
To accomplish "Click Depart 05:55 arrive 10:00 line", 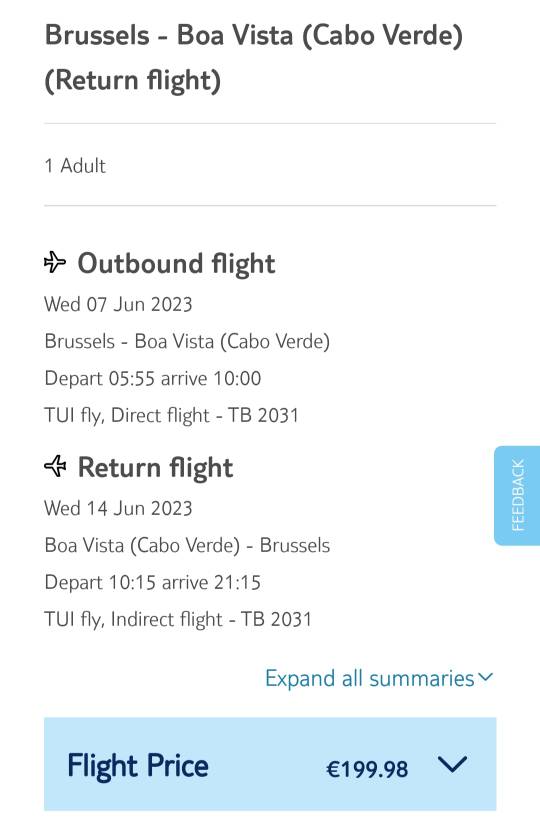I will pos(153,378).
